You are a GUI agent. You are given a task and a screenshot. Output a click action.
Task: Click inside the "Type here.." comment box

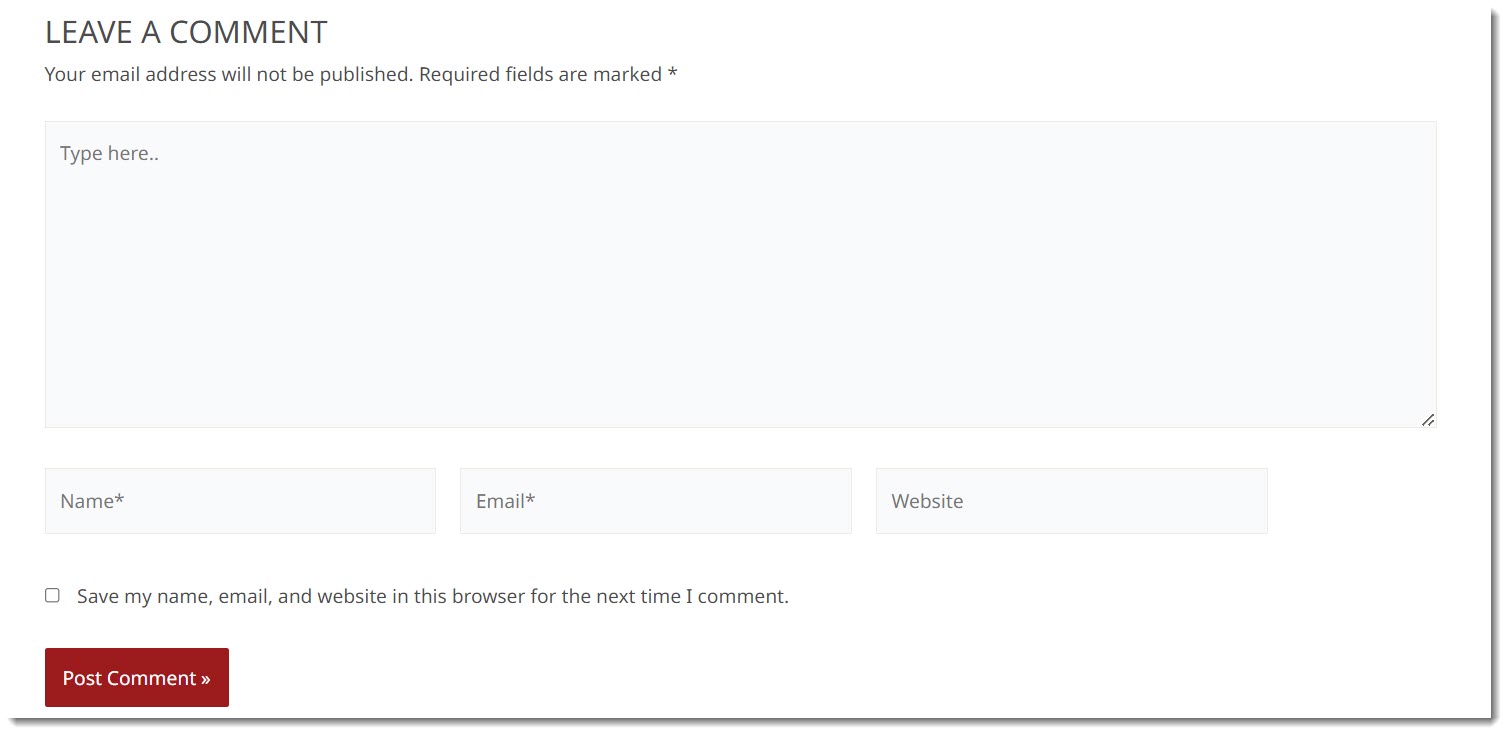[x=741, y=275]
